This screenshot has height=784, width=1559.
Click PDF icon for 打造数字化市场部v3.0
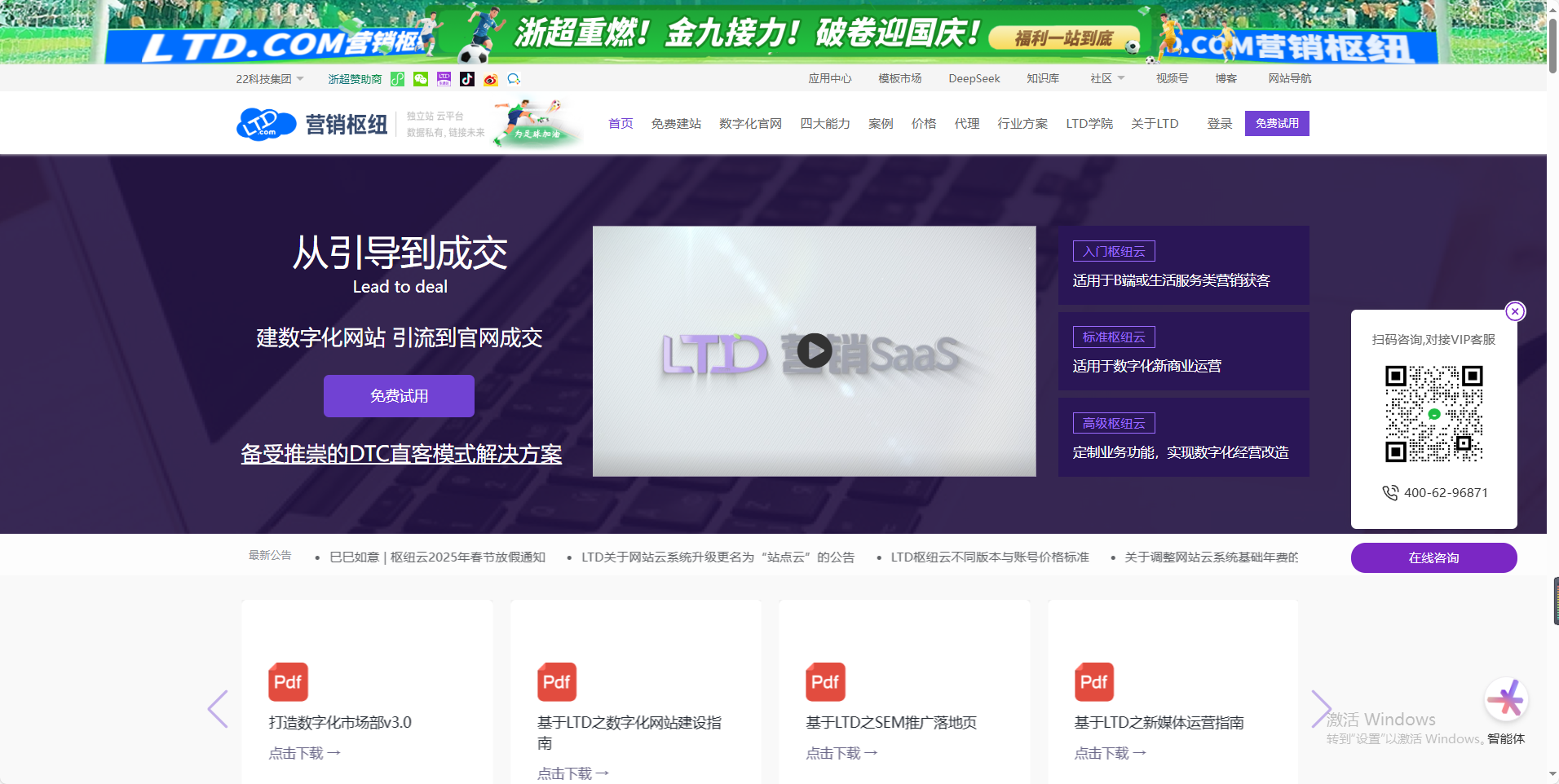click(x=288, y=682)
